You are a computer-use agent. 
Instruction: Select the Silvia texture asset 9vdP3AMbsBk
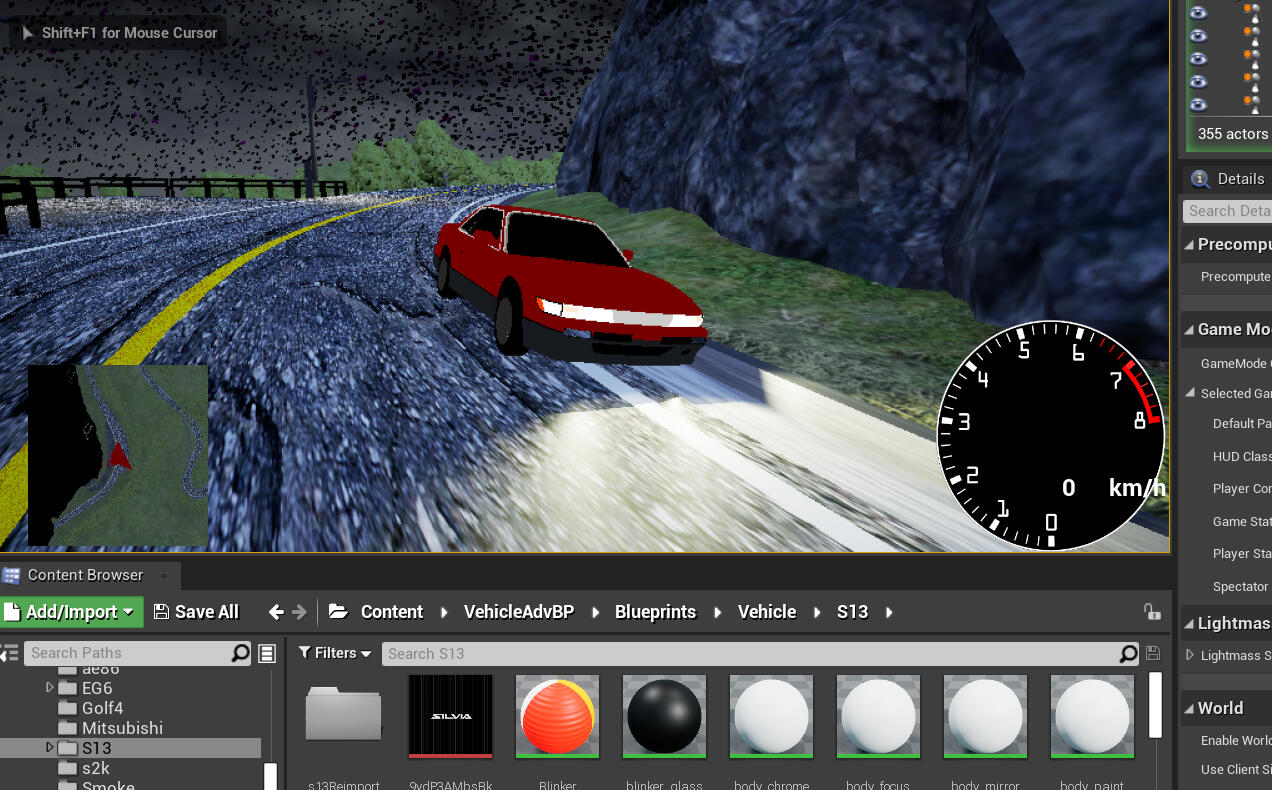(x=451, y=715)
